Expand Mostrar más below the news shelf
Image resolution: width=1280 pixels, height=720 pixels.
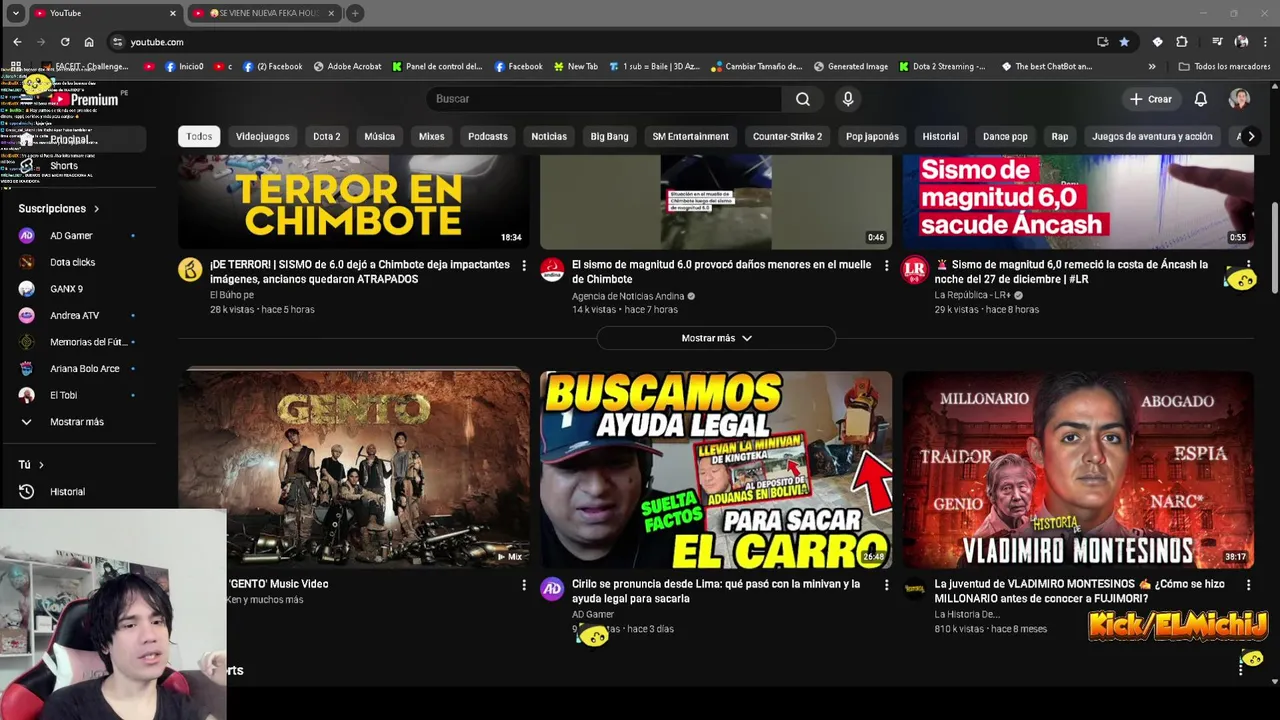point(716,338)
